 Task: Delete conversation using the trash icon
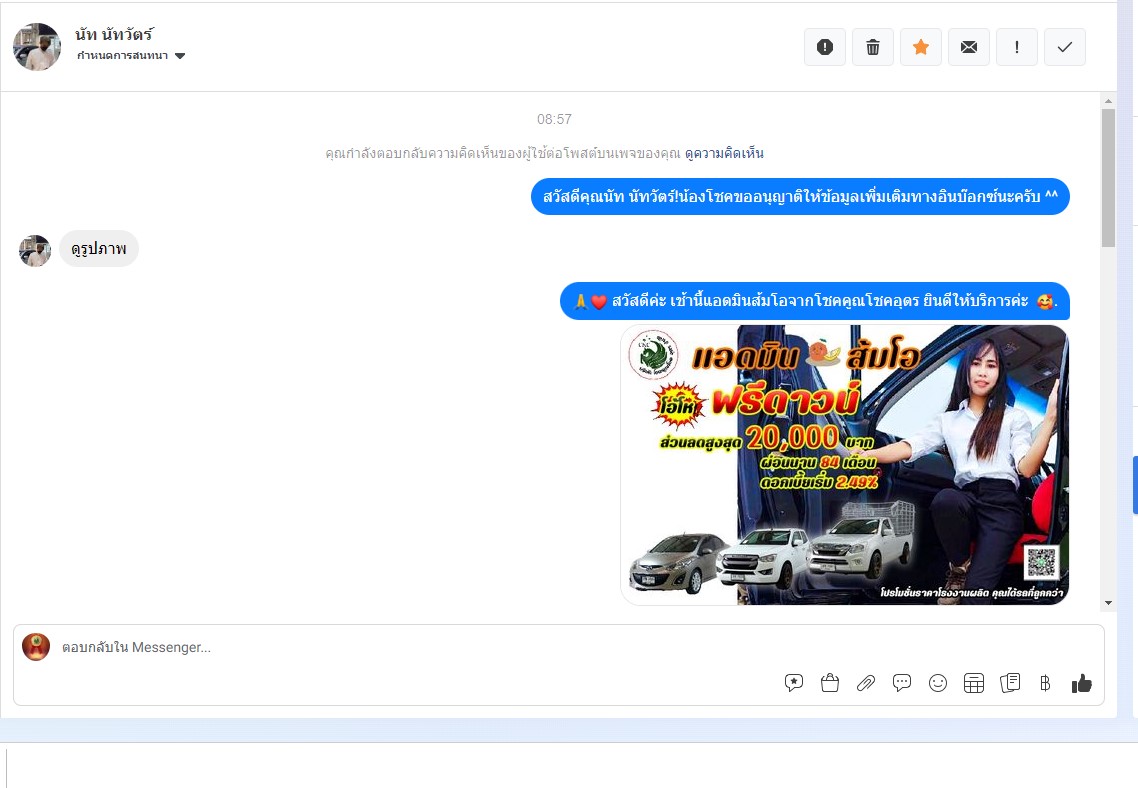pyautogui.click(x=873, y=47)
